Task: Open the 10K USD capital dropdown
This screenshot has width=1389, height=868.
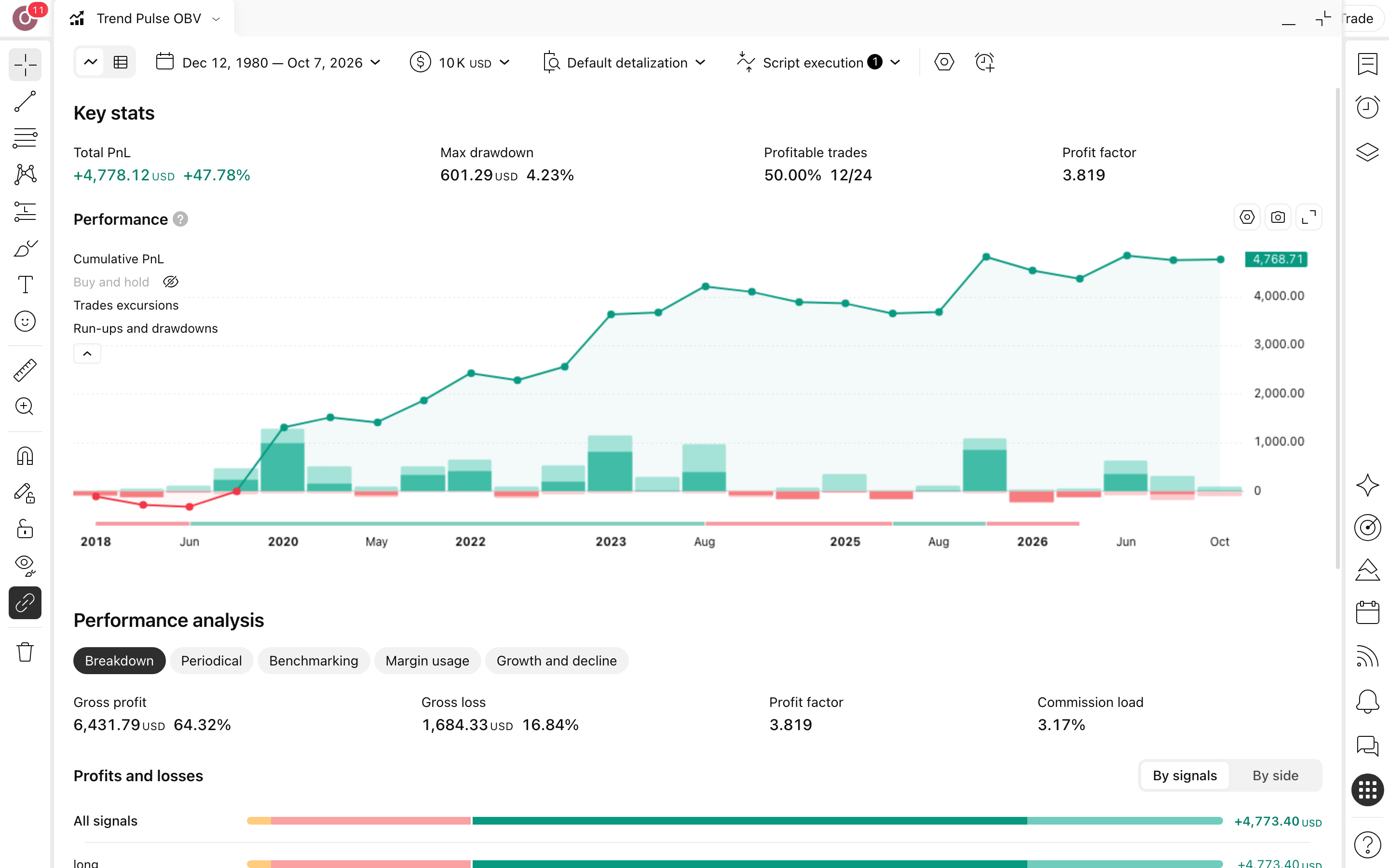Action: pos(460,62)
